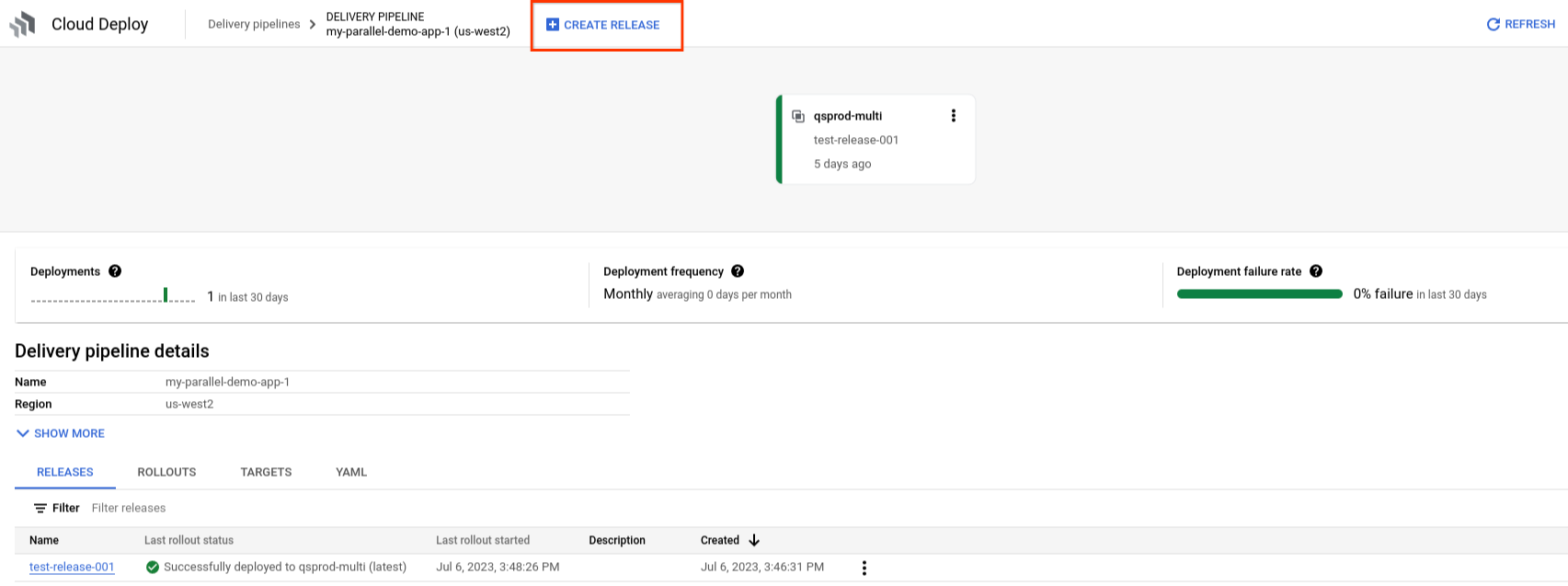The image size is (1568, 586).
Task: Click the Refresh button
Action: tap(1520, 25)
